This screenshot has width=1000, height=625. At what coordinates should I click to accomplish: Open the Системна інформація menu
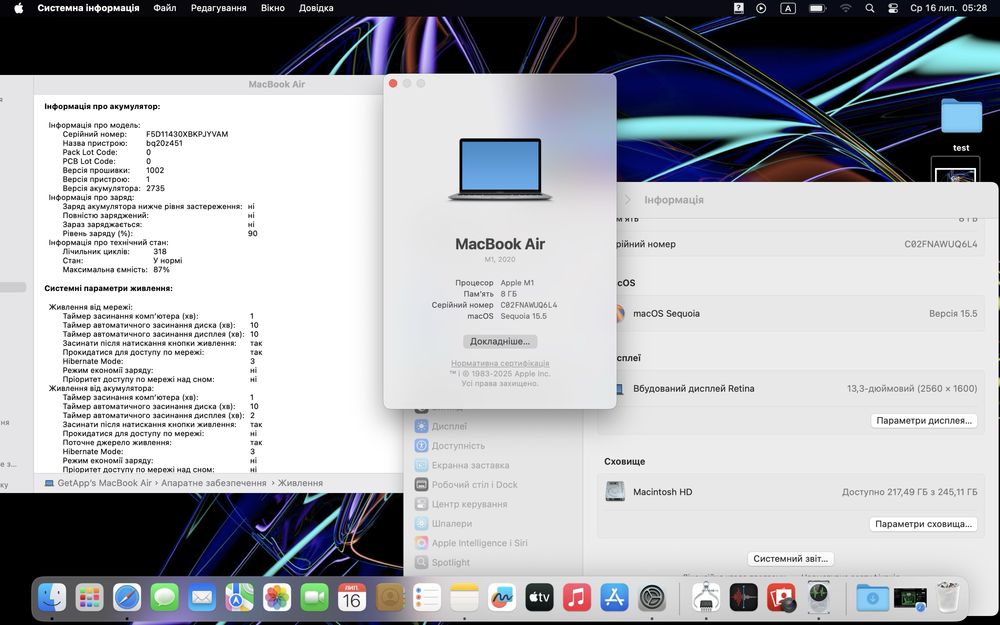[88, 8]
